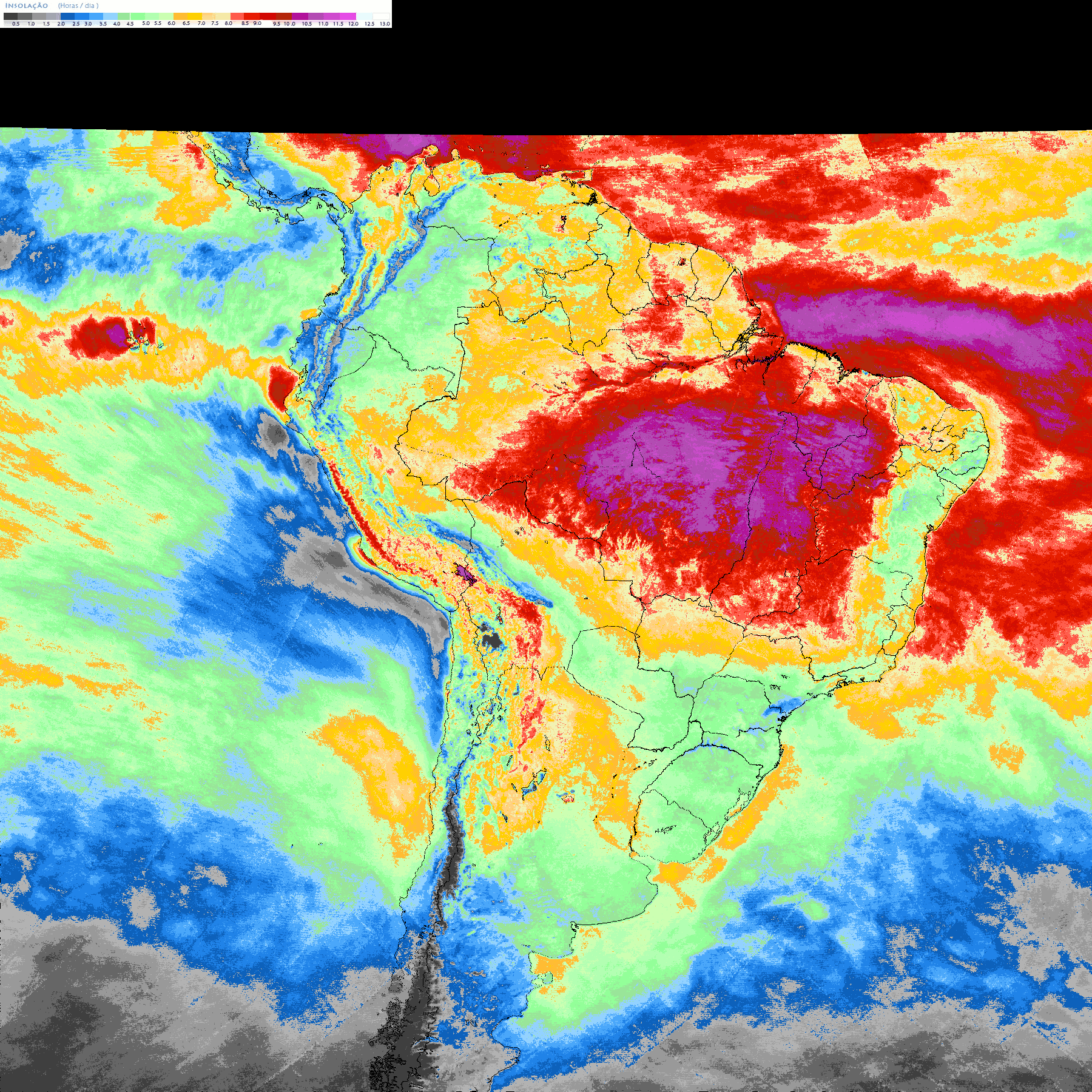This screenshot has width=1092, height=1092.
Task: Click the 7.0 legend value
Action: (201, 23)
